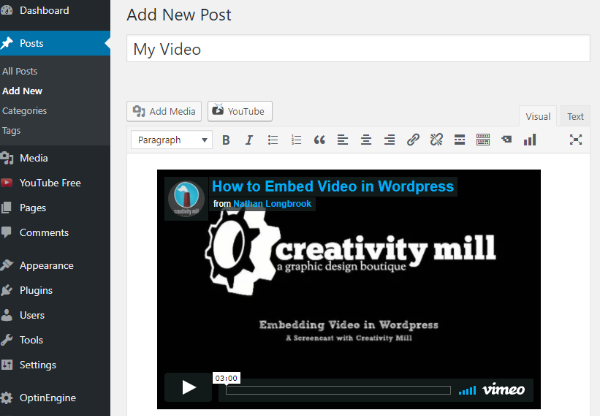Screen dimensions: 600x416
Task: Adjust Vimeo volume bars
Action: pyautogui.click(x=467, y=390)
